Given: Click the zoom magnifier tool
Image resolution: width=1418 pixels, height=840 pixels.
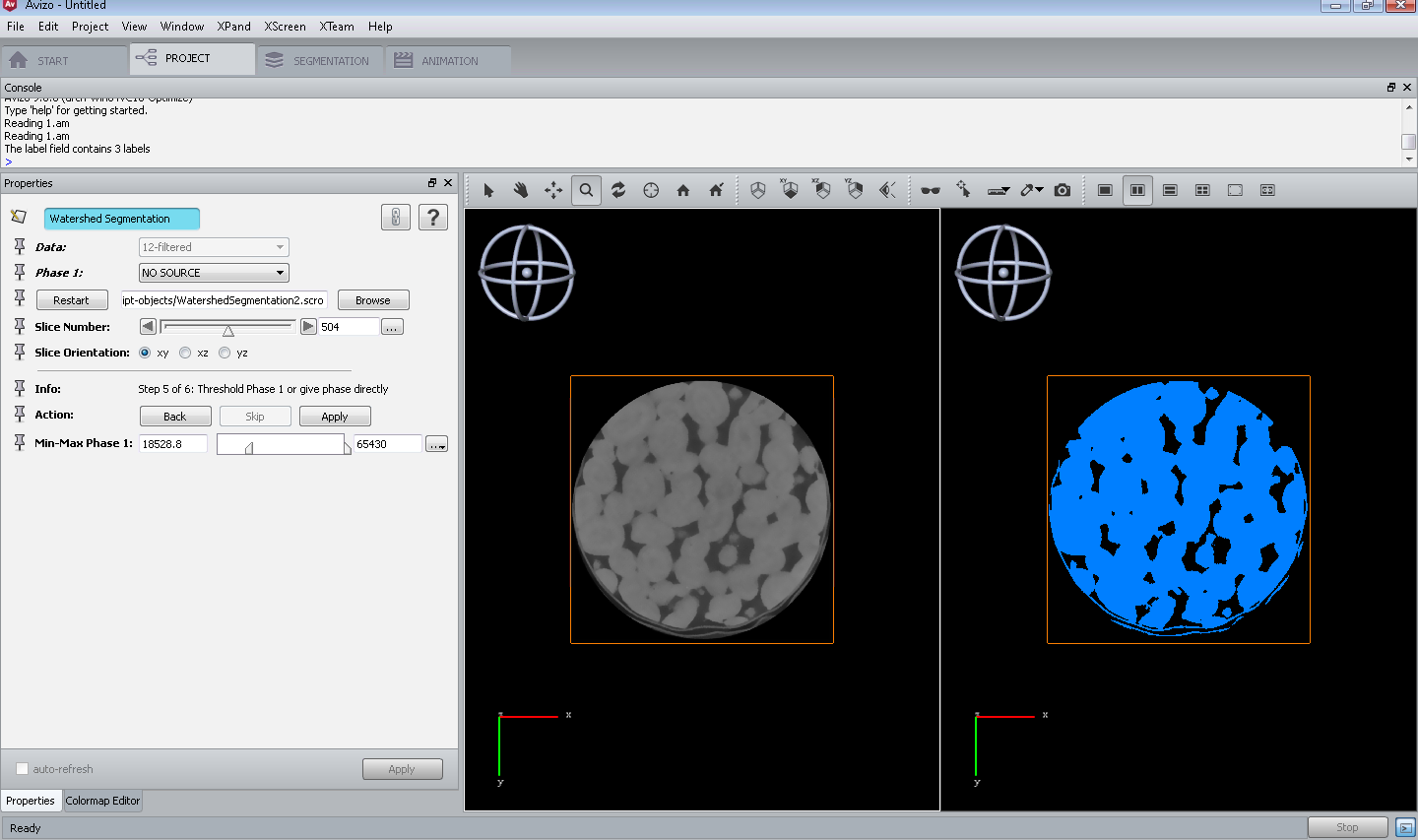Looking at the screenshot, I should (586, 190).
